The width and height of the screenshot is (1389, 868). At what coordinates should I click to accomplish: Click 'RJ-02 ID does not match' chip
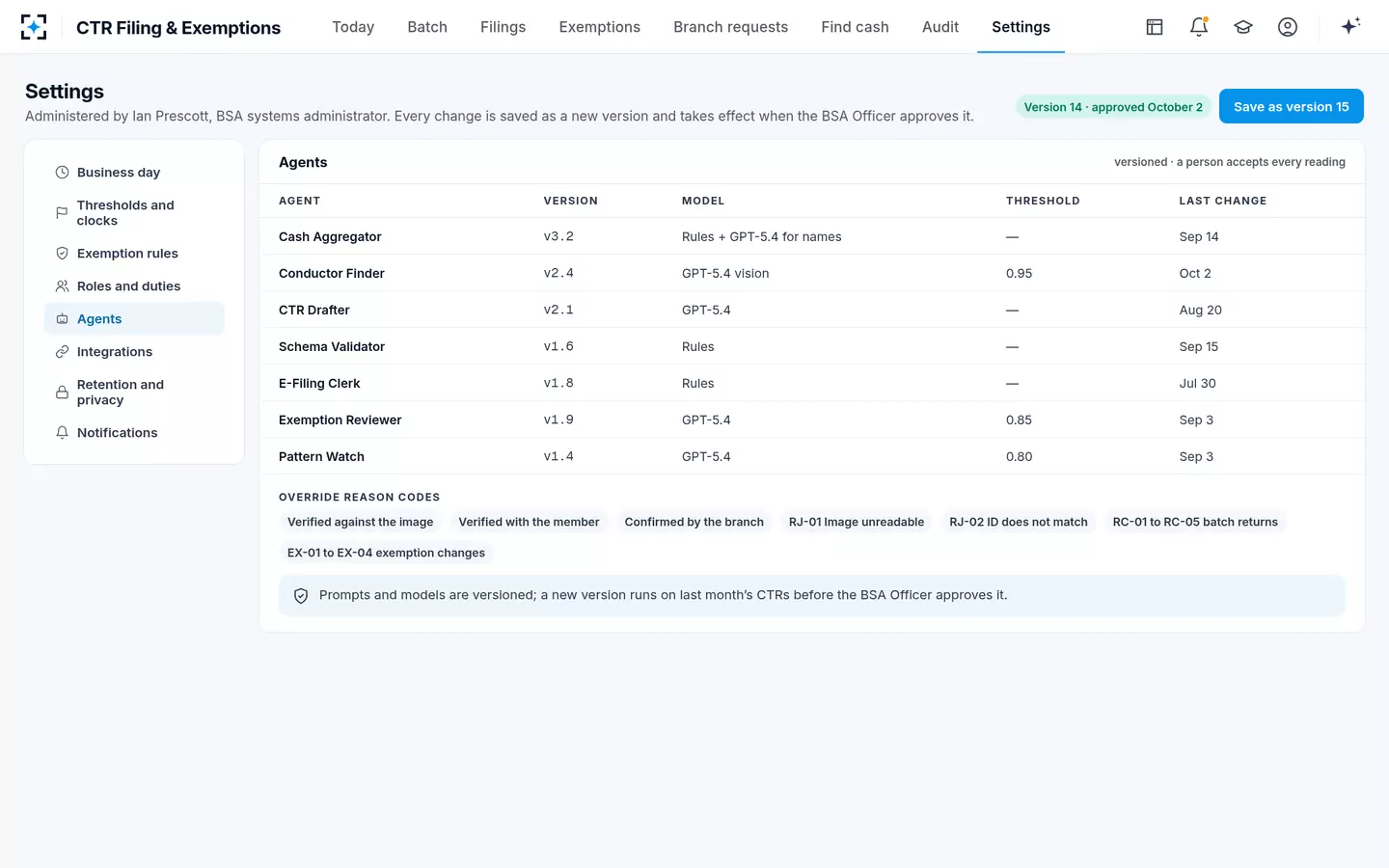1019,522
